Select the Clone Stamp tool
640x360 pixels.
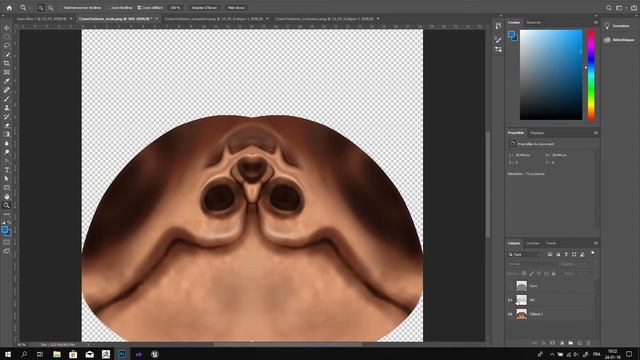click(7, 108)
